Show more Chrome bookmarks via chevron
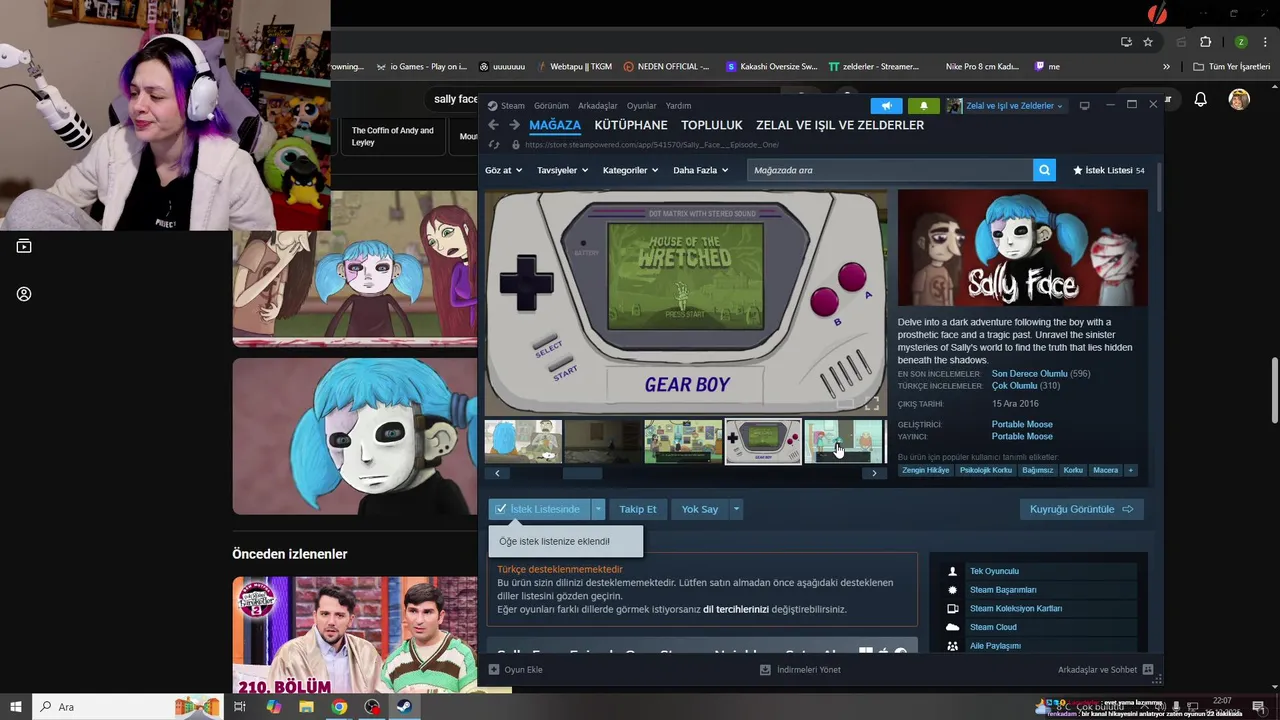 1166,66
